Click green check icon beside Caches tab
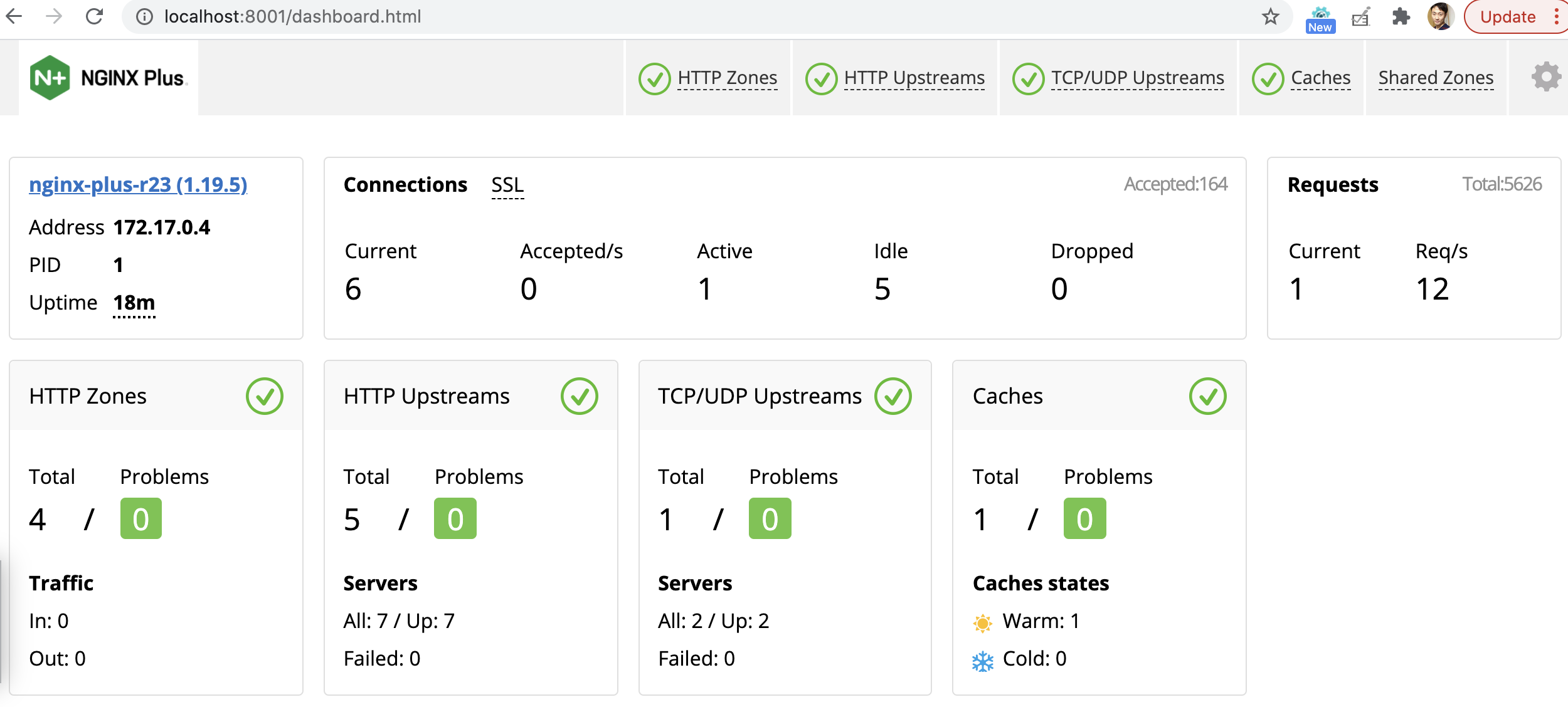The height and width of the screenshot is (707, 1568). pyautogui.click(x=1268, y=79)
